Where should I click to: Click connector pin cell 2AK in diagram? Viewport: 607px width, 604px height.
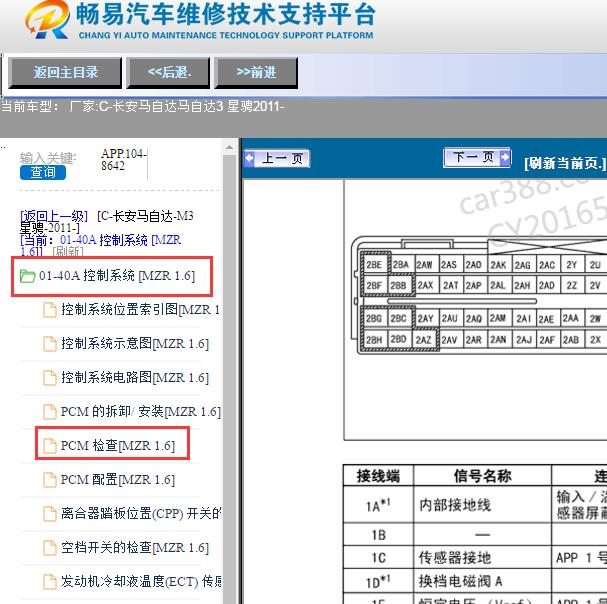pos(498,265)
